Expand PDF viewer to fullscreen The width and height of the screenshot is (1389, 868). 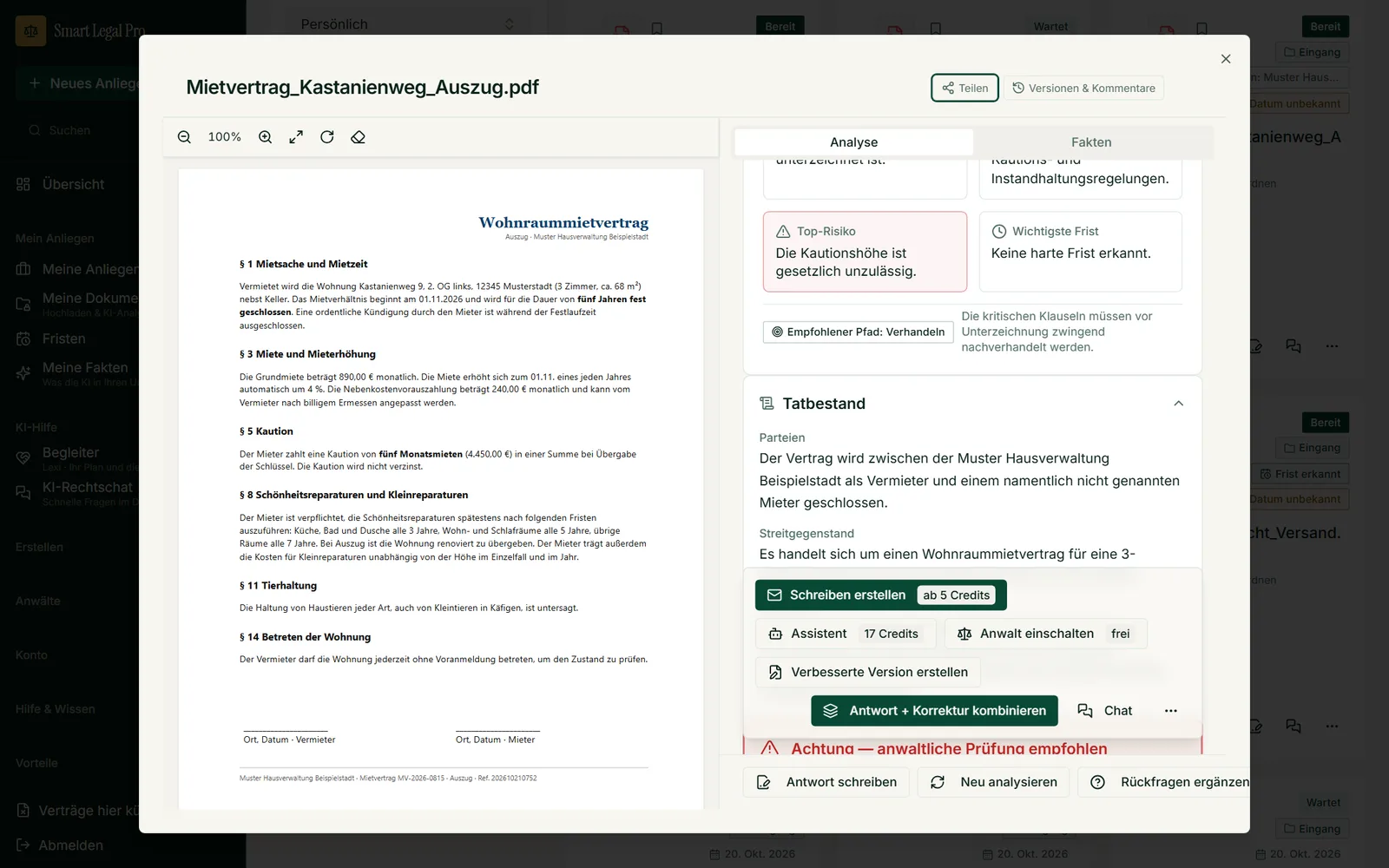coord(296,137)
